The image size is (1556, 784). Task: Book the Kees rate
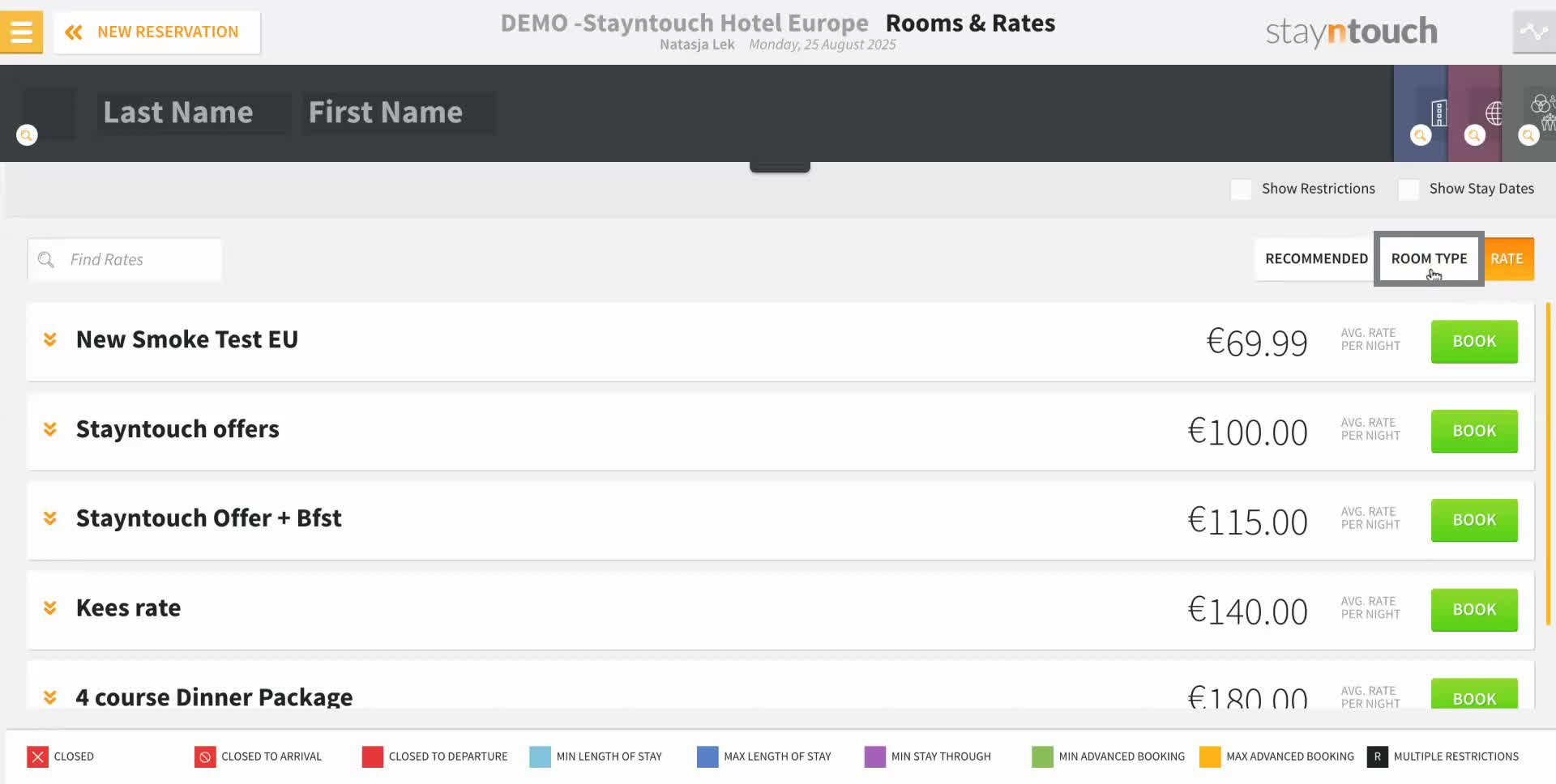pyautogui.click(x=1474, y=610)
